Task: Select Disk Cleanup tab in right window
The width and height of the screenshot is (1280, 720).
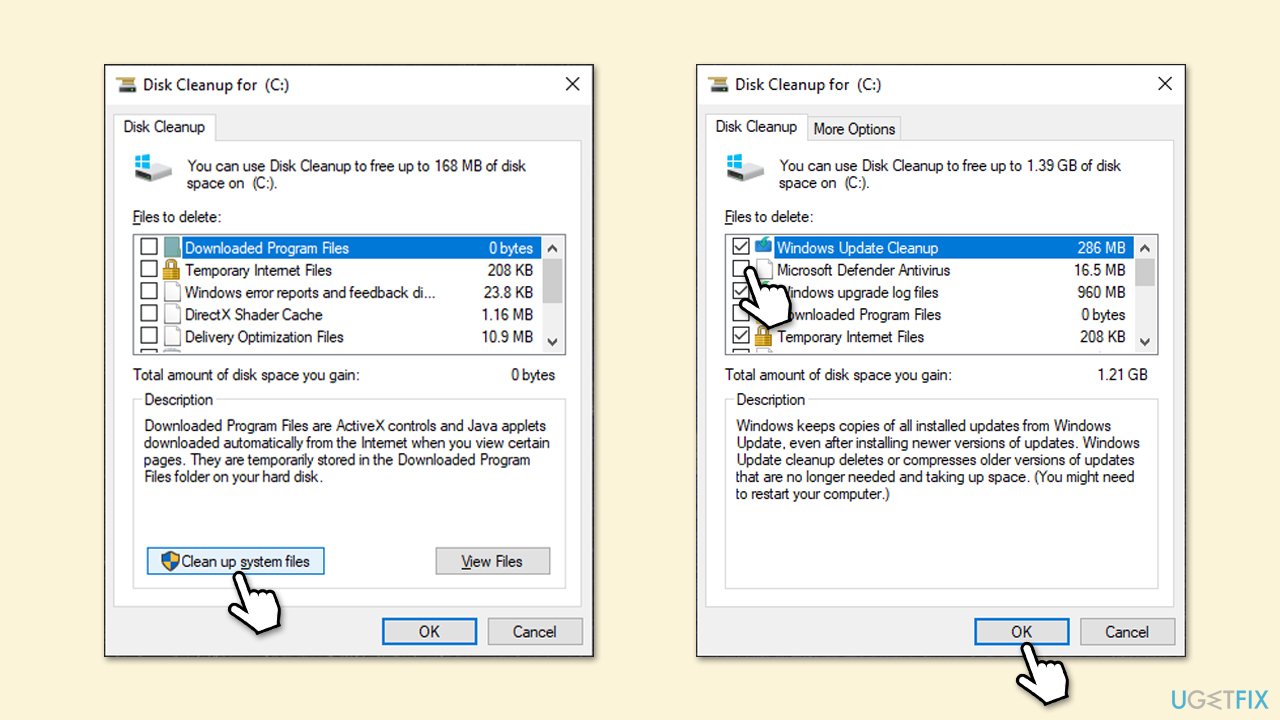Action: click(756, 127)
